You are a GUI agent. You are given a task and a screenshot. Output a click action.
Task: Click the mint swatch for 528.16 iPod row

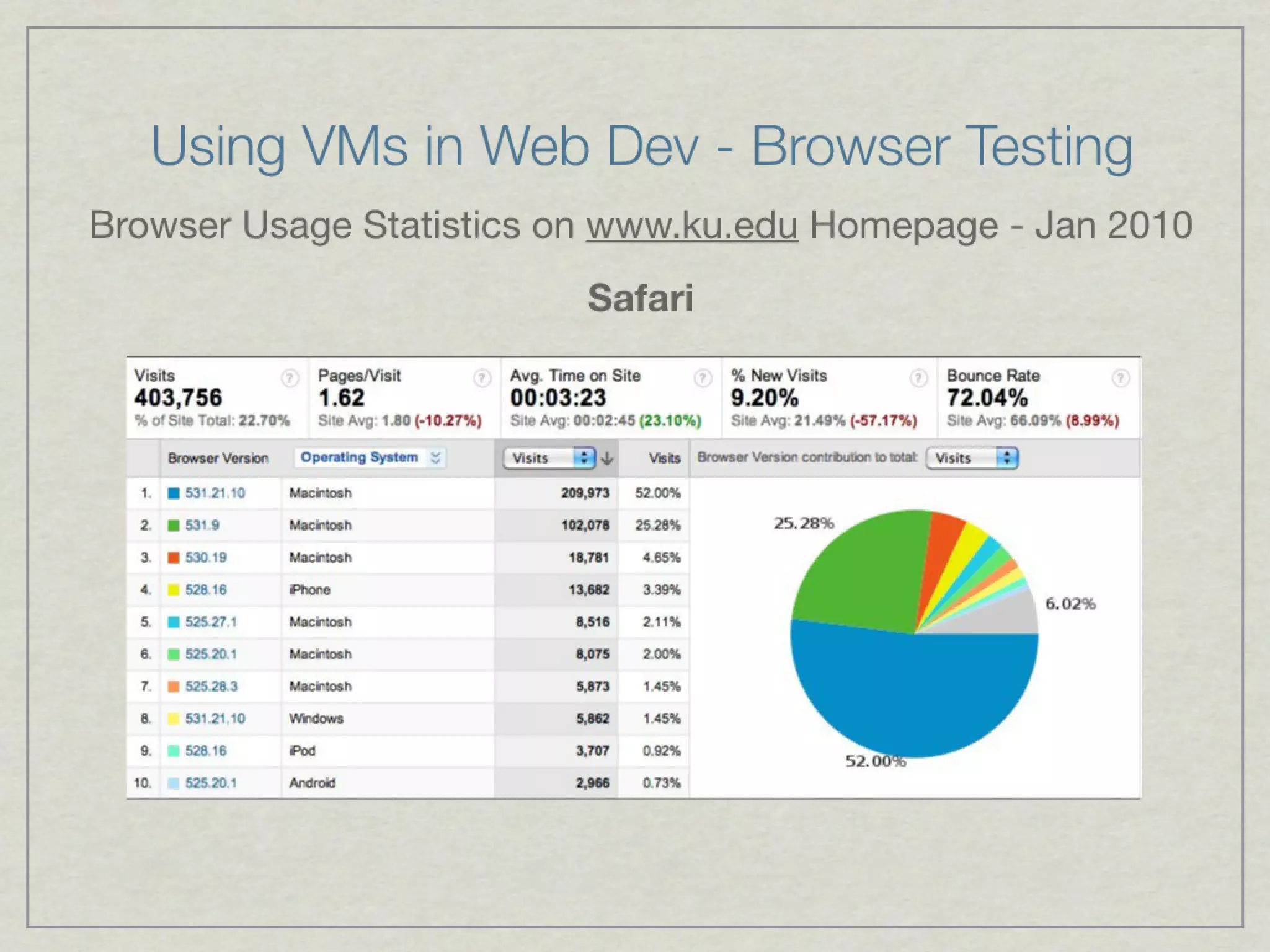pos(174,751)
